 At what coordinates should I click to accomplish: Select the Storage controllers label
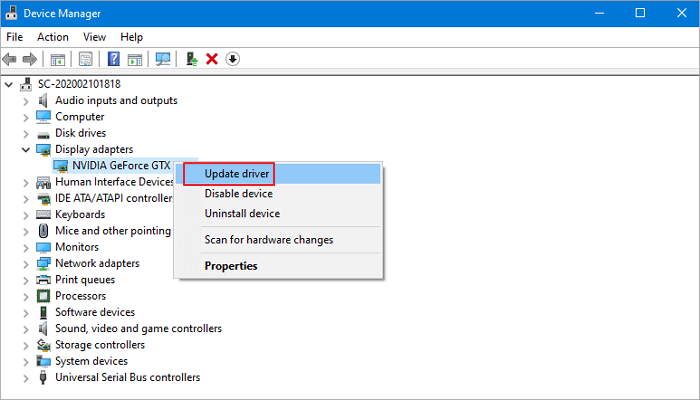point(100,345)
